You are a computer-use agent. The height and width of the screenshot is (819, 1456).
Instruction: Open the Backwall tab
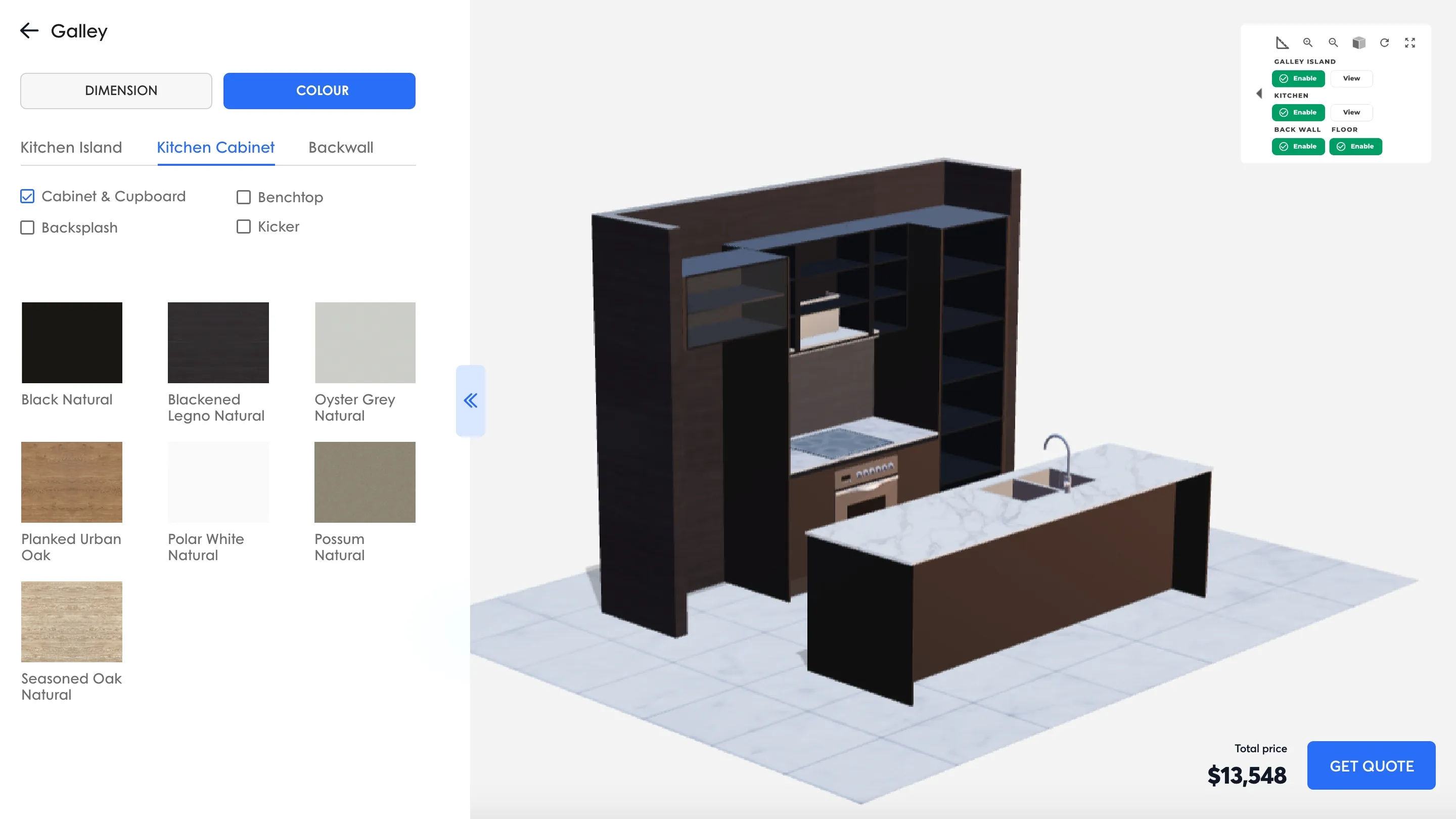click(x=341, y=148)
